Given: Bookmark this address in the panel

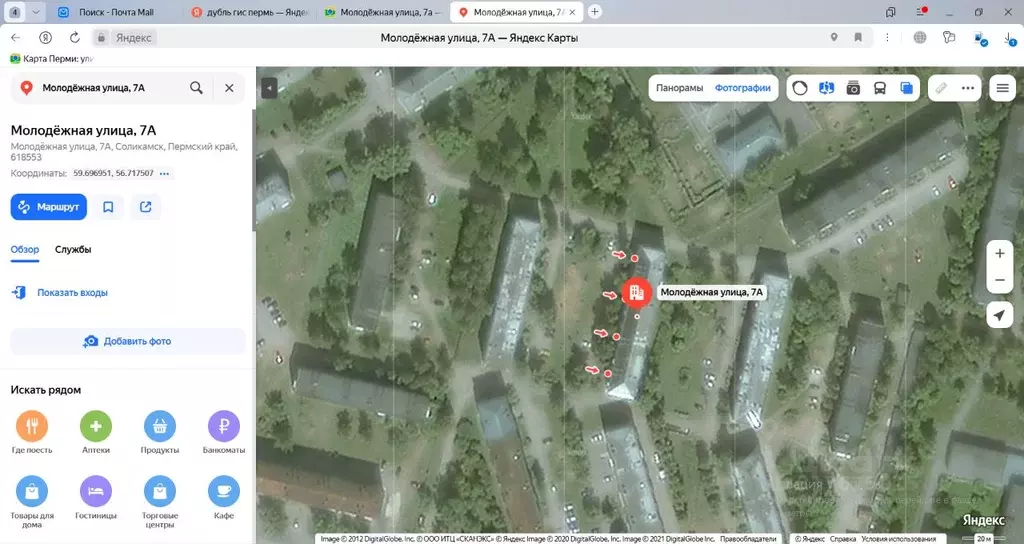Looking at the screenshot, I should [108, 207].
